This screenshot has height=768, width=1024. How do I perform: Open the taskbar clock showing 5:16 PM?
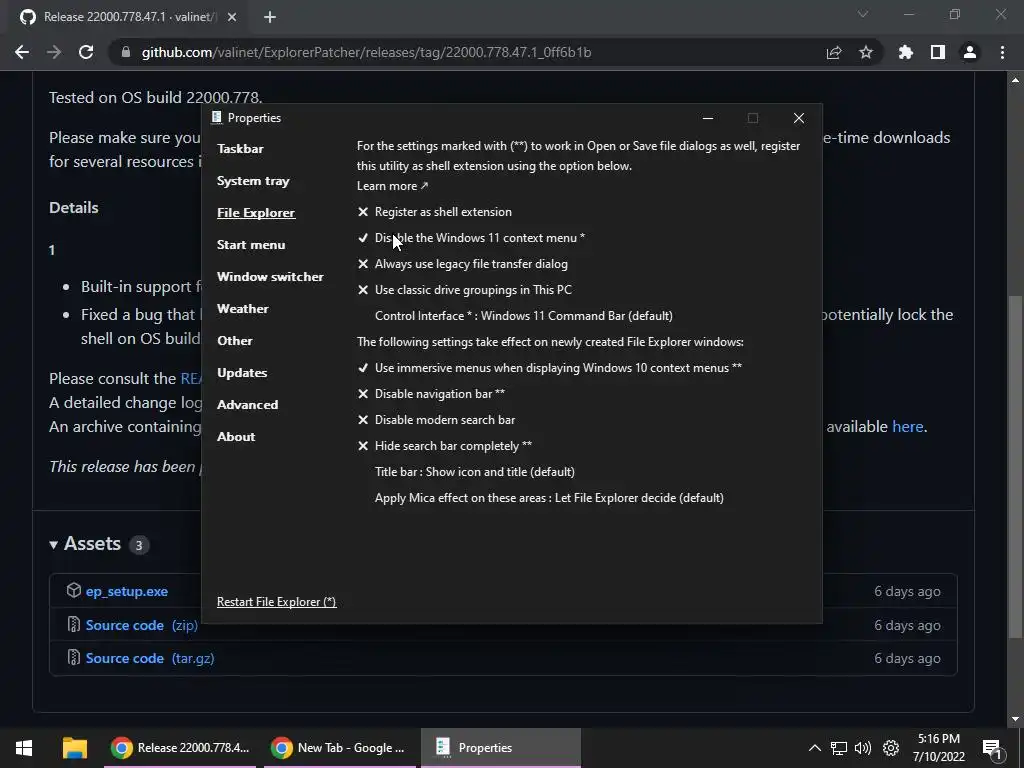coord(939,748)
